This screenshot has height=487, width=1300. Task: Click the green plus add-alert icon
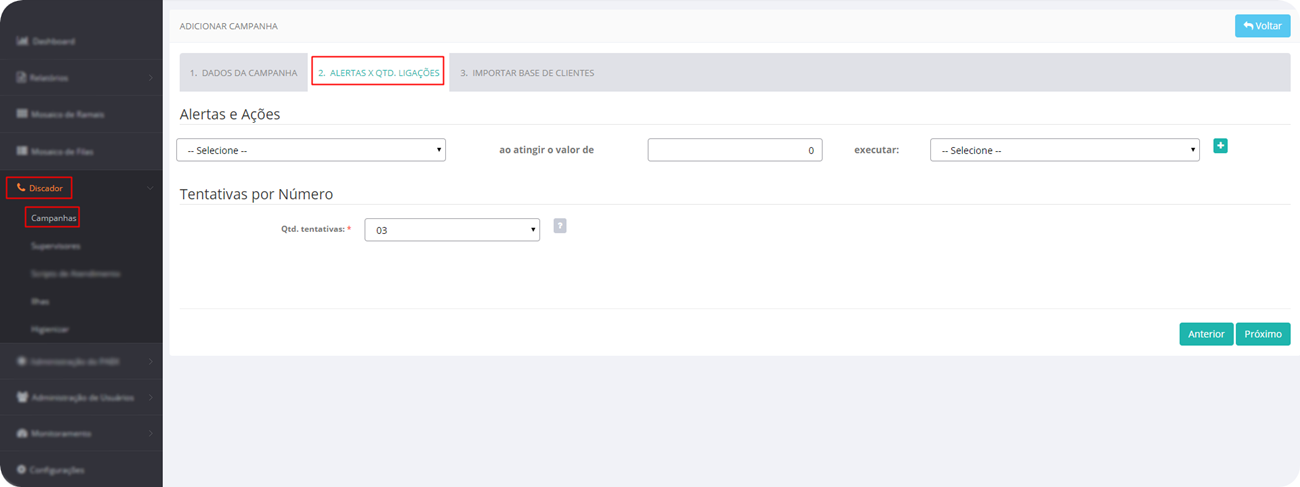point(1220,146)
